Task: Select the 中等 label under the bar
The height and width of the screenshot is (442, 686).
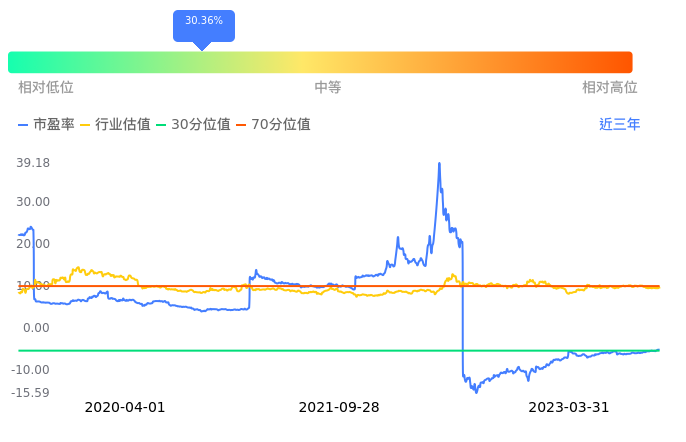Action: point(328,88)
